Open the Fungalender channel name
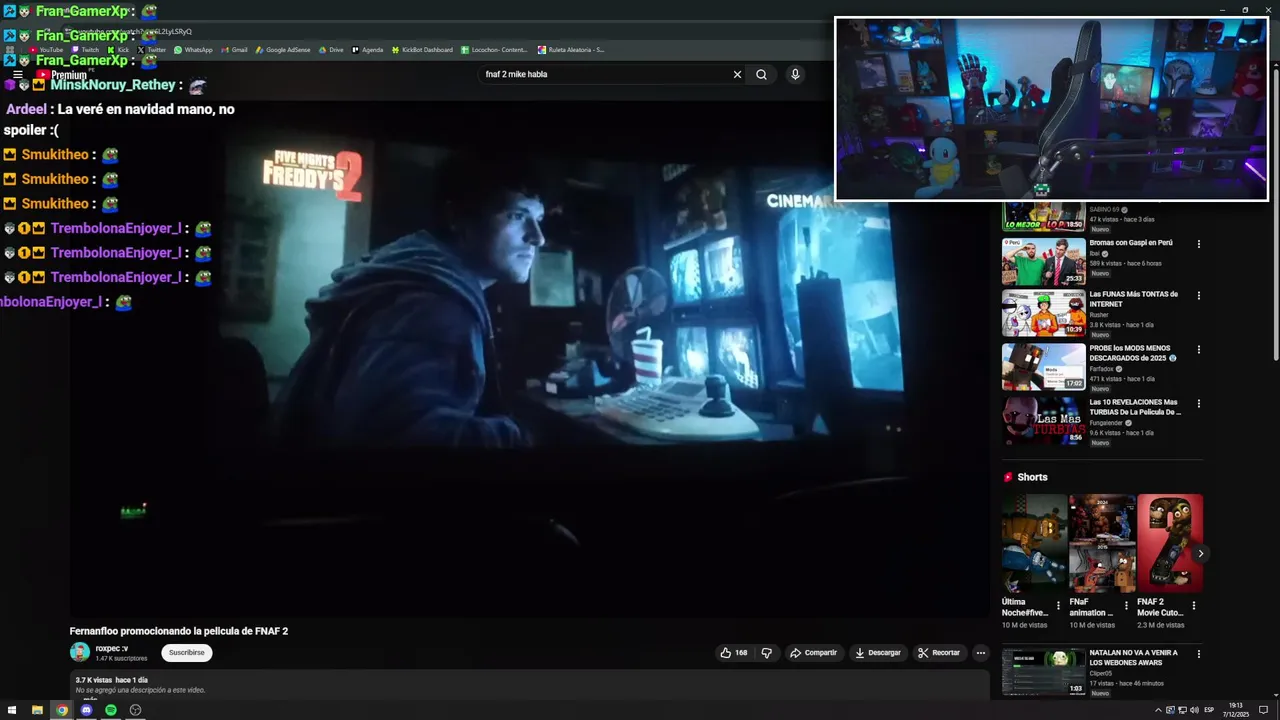The height and width of the screenshot is (720, 1280). 1107,423
